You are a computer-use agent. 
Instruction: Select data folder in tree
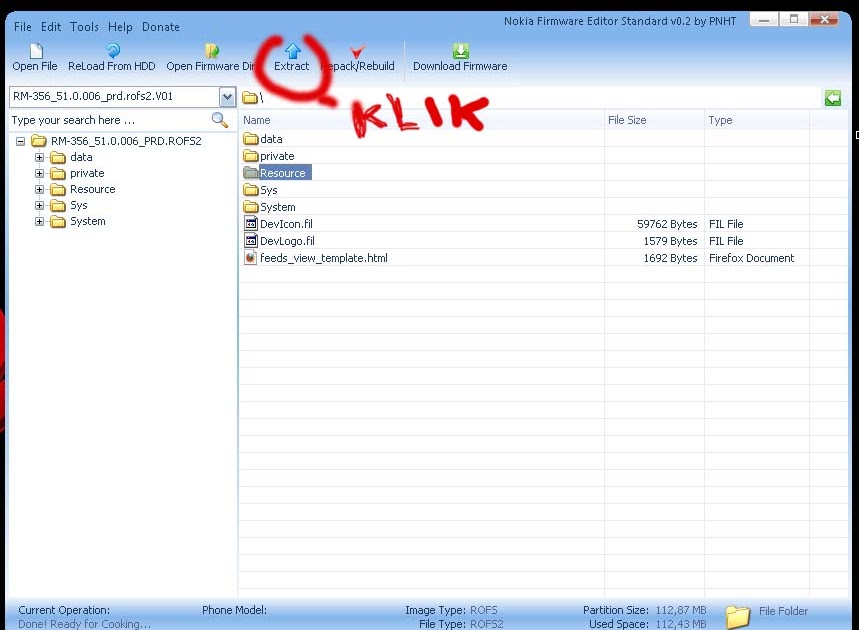coord(81,157)
